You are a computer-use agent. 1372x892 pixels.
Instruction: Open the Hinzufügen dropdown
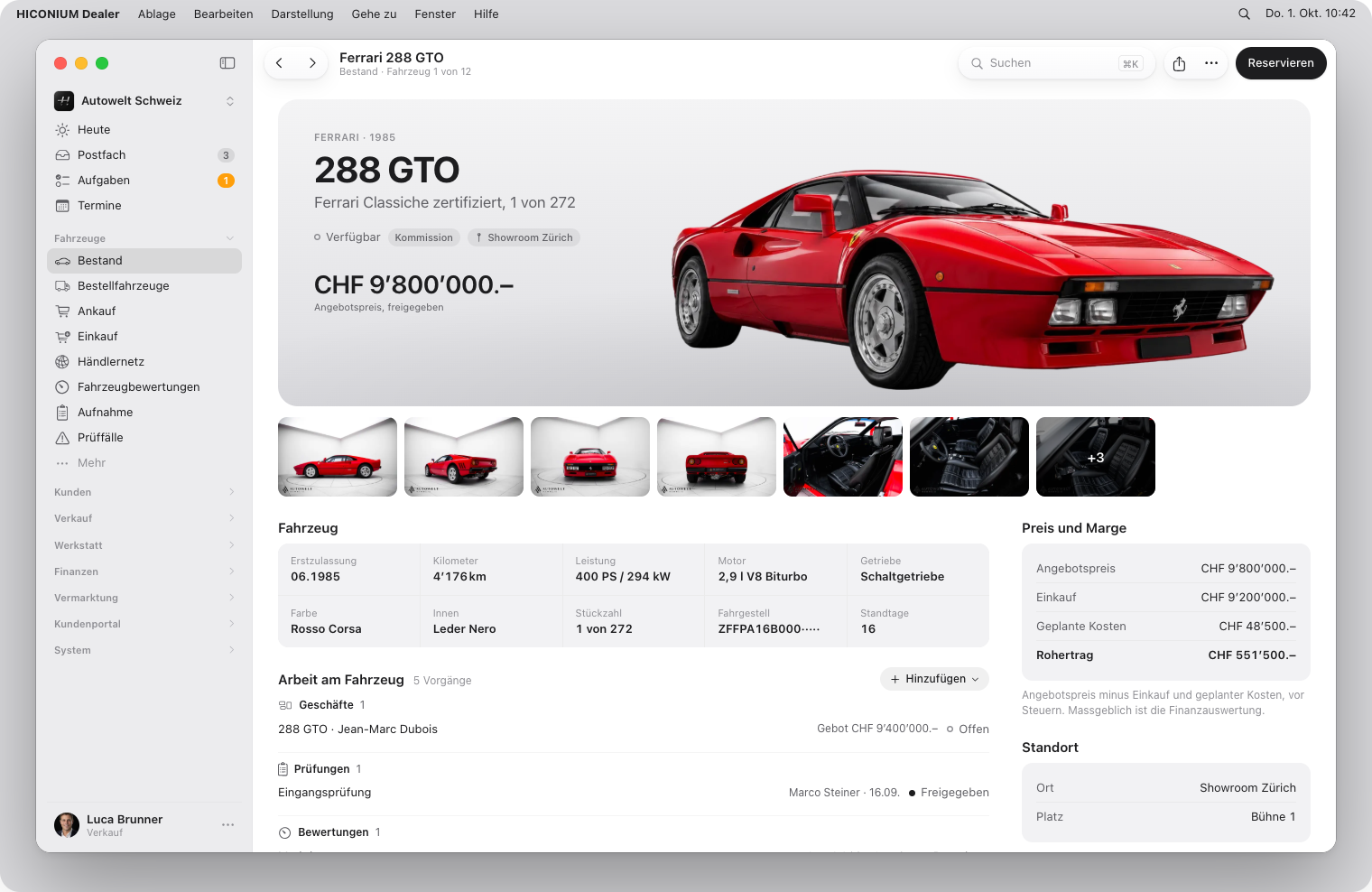coord(934,679)
